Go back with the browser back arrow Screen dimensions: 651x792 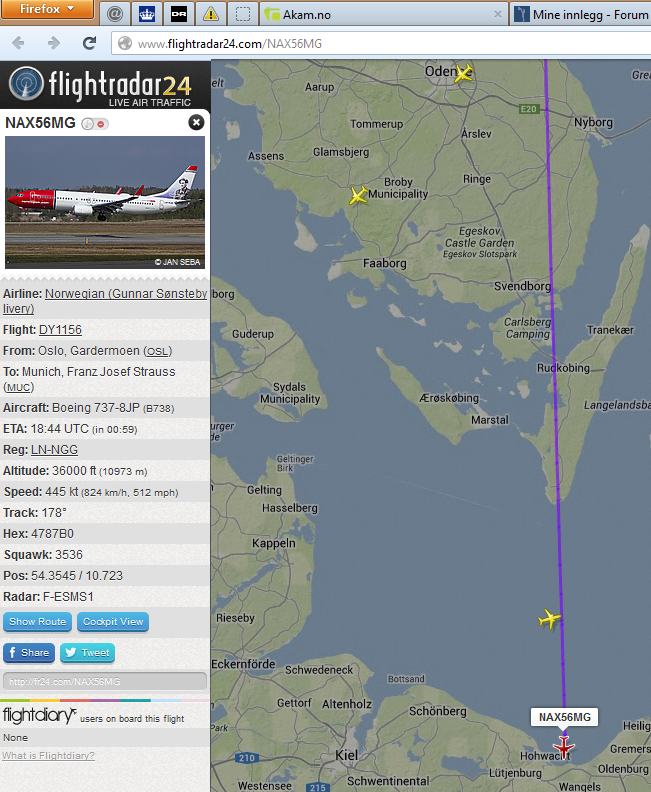pos(19,43)
